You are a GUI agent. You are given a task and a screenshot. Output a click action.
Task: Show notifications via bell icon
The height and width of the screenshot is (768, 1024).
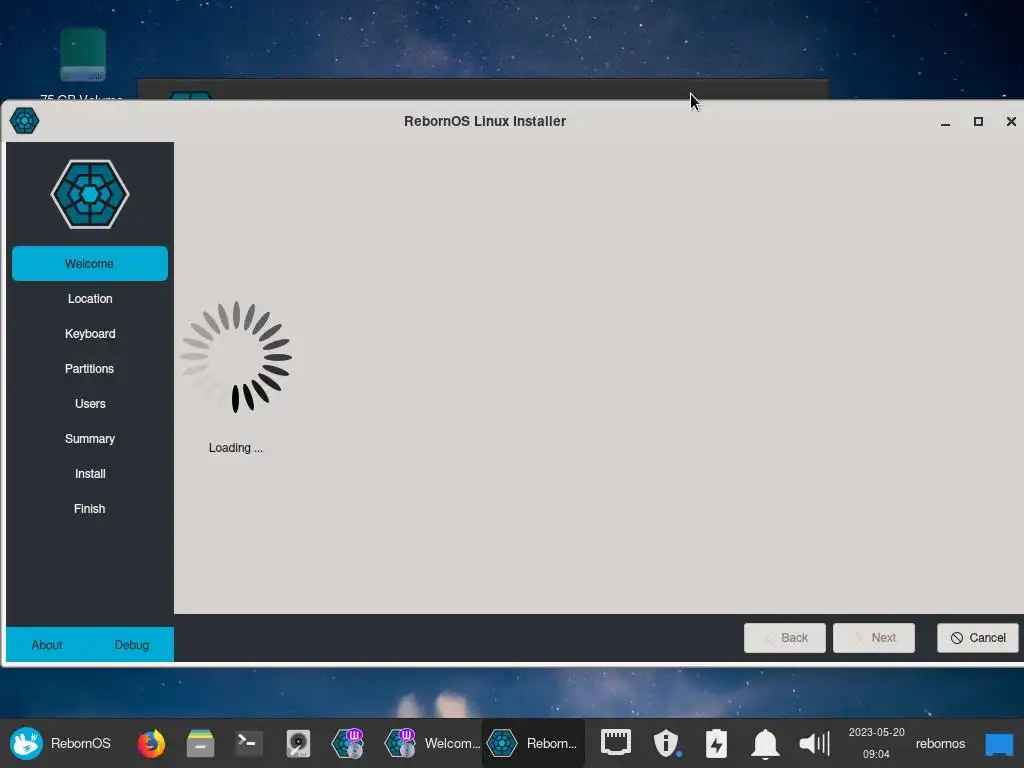(x=765, y=743)
